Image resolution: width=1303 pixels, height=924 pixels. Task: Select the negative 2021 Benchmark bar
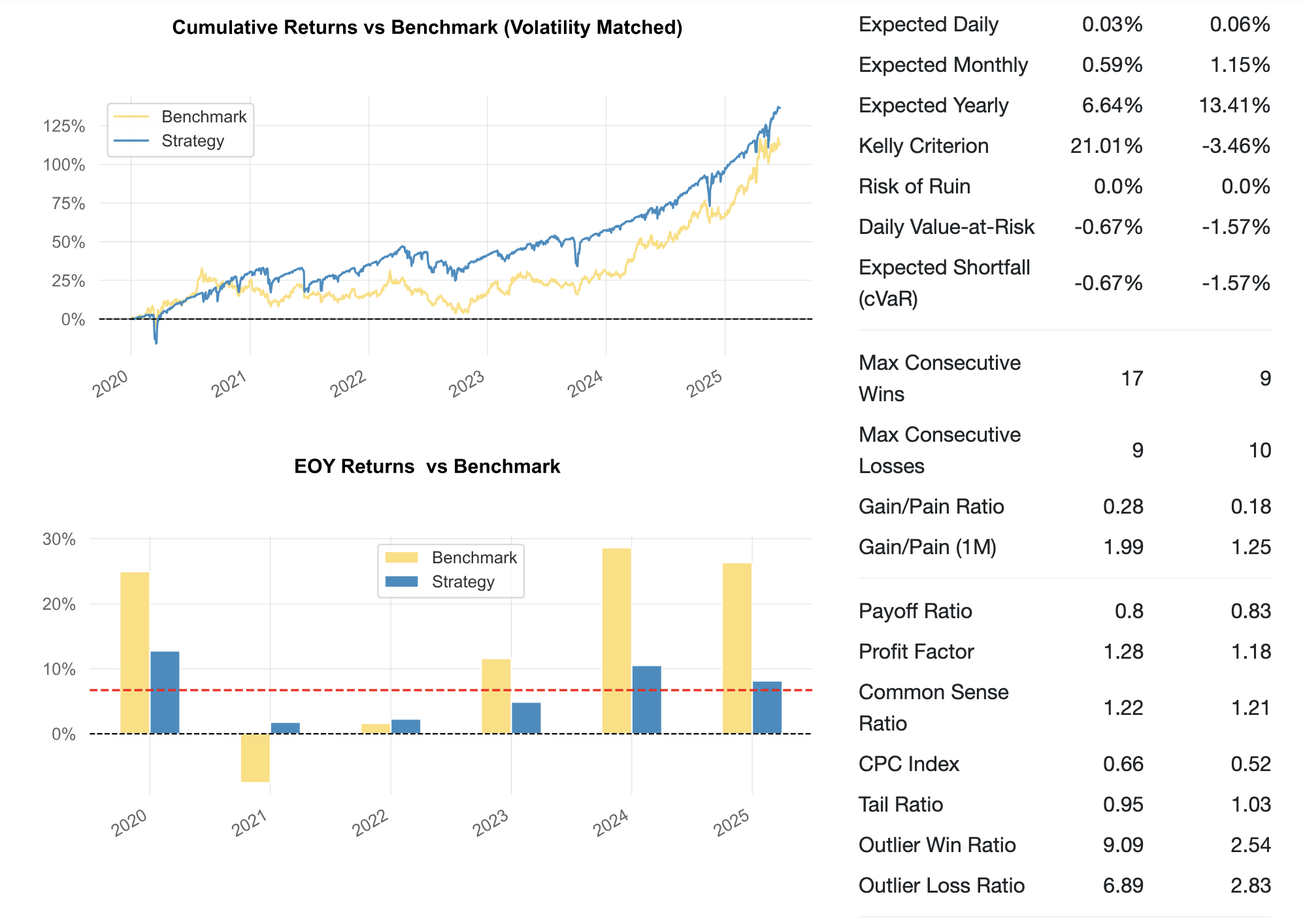255,757
